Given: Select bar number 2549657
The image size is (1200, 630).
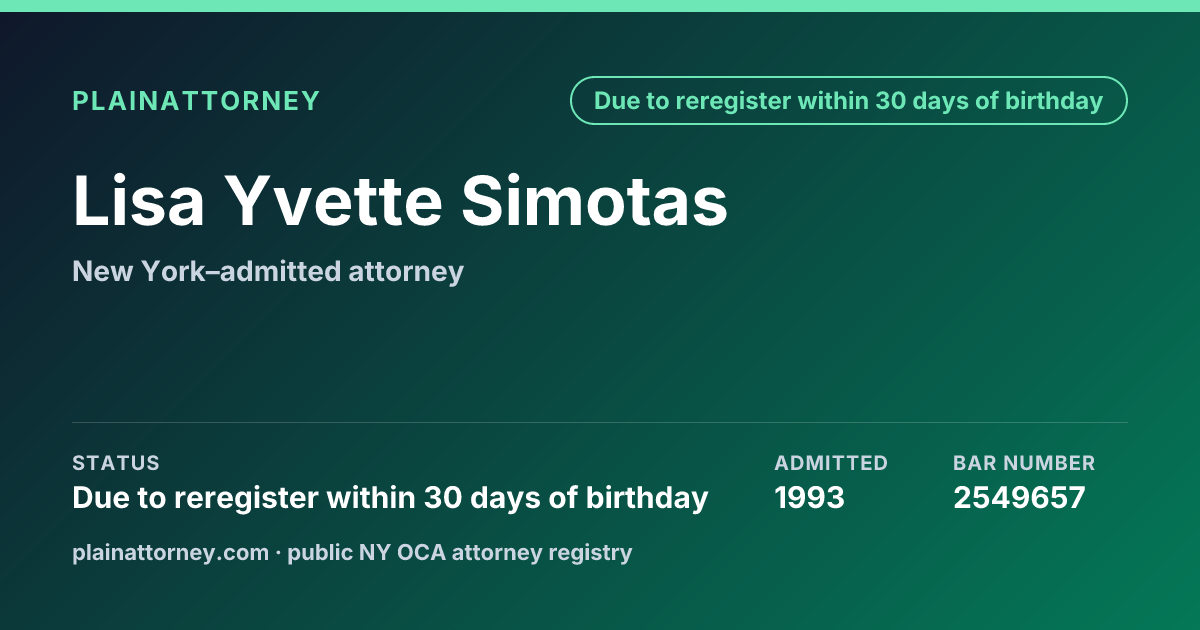Looking at the screenshot, I should click(1019, 498).
